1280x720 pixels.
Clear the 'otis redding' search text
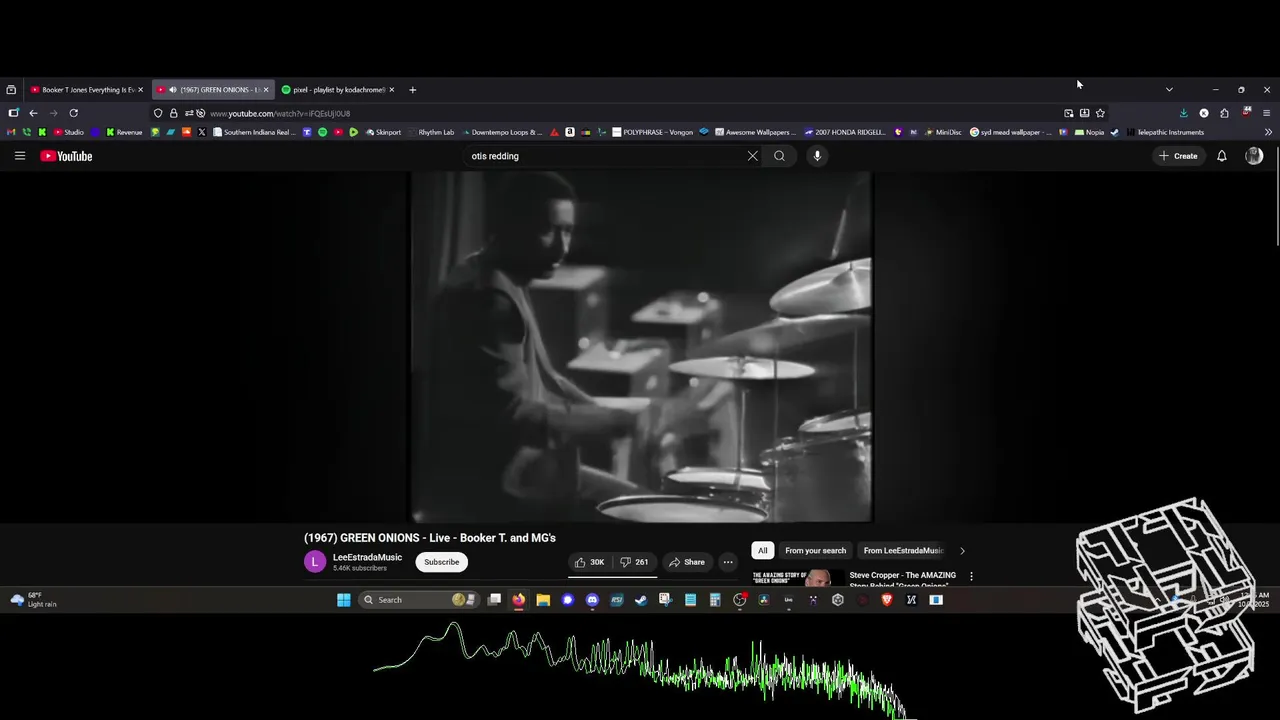pos(753,156)
